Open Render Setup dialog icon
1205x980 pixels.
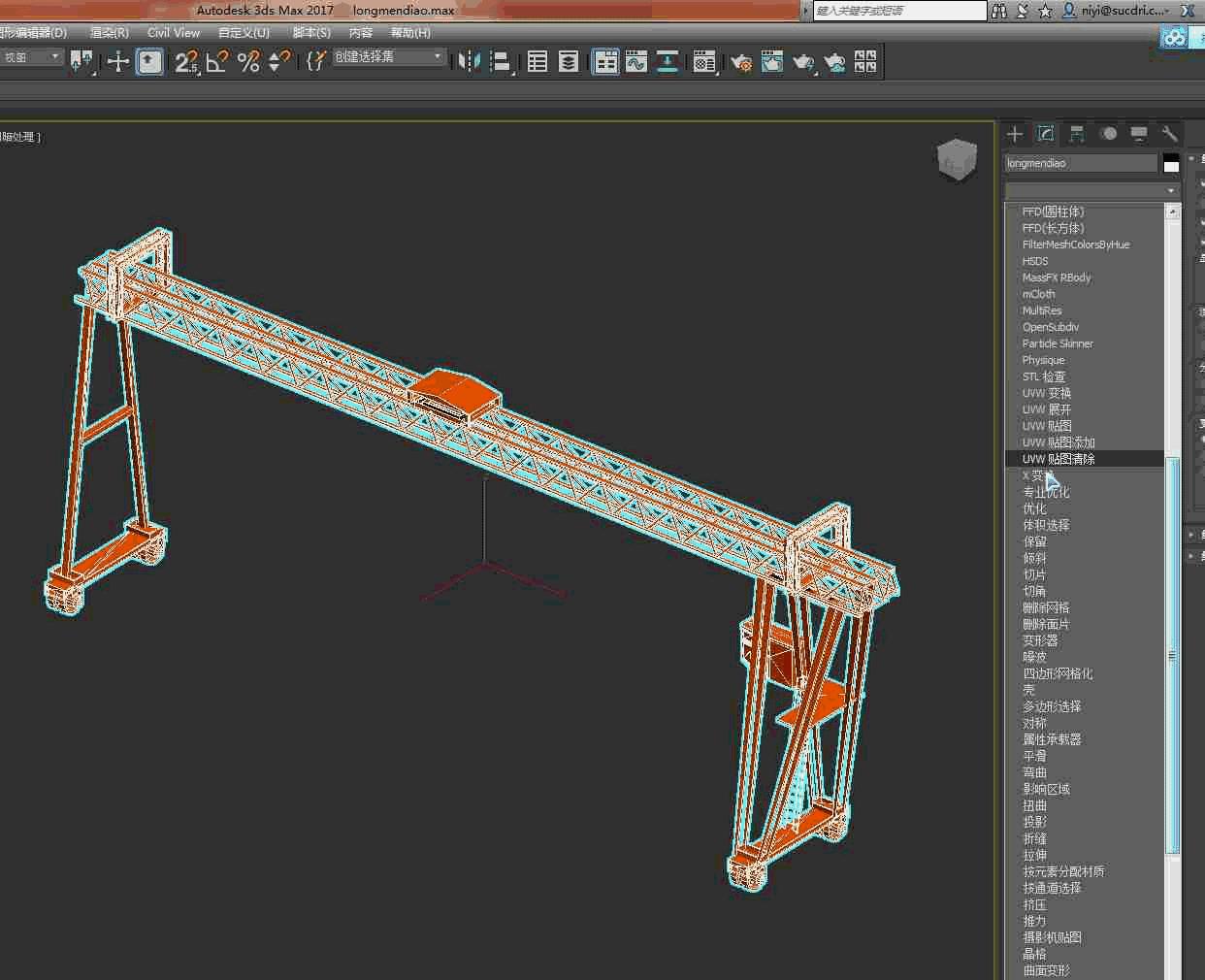[x=741, y=62]
